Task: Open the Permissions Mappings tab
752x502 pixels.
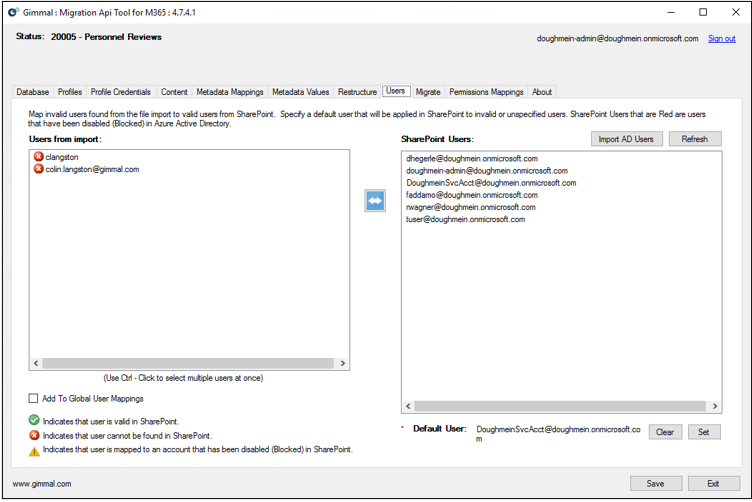Action: tap(486, 92)
